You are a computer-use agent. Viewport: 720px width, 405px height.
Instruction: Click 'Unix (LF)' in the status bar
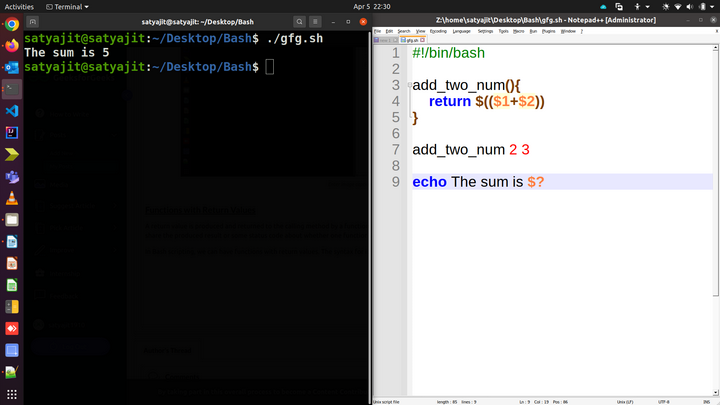coord(625,402)
